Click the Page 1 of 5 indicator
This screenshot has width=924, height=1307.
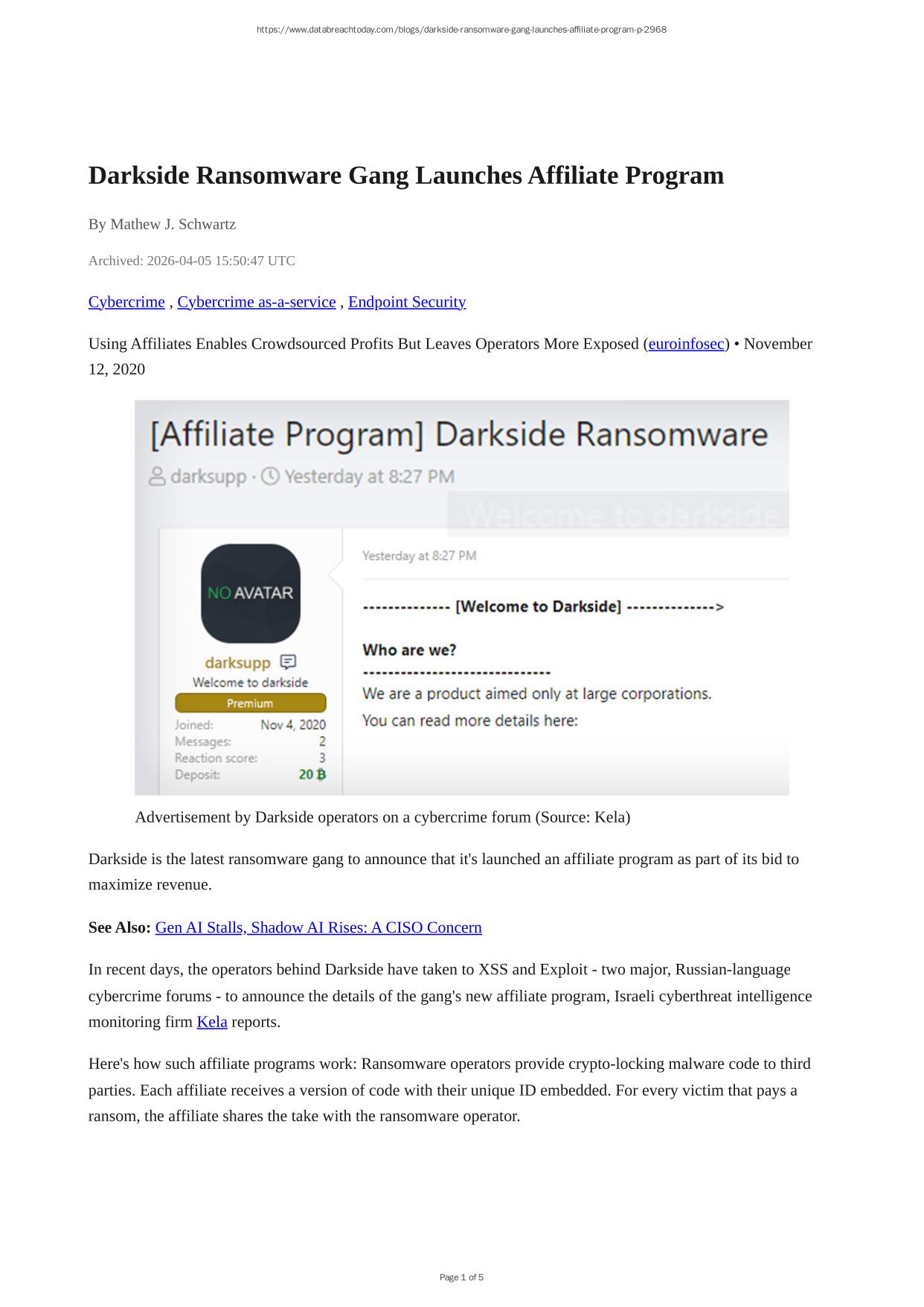[x=461, y=1277]
